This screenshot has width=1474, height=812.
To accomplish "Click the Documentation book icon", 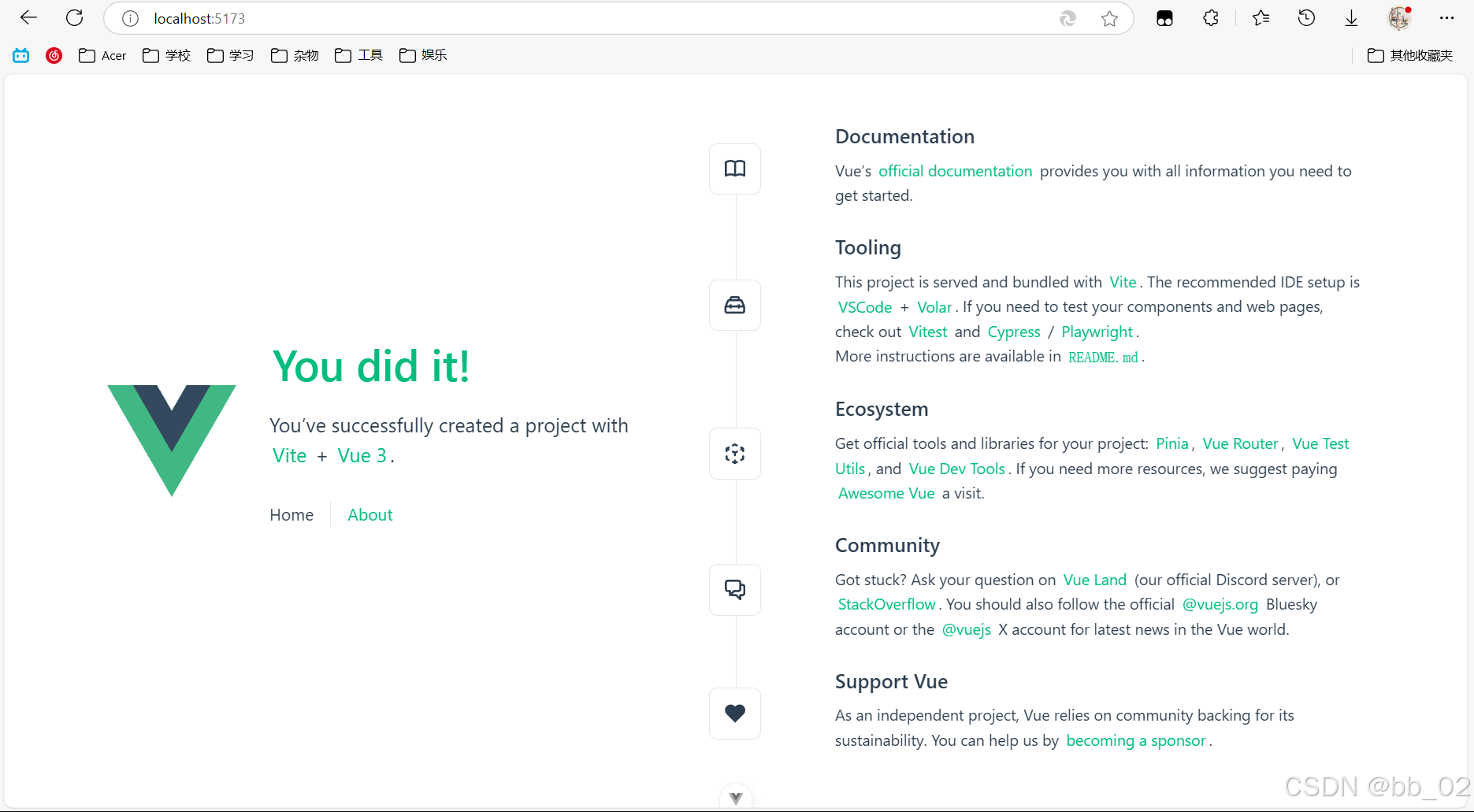I will (735, 169).
